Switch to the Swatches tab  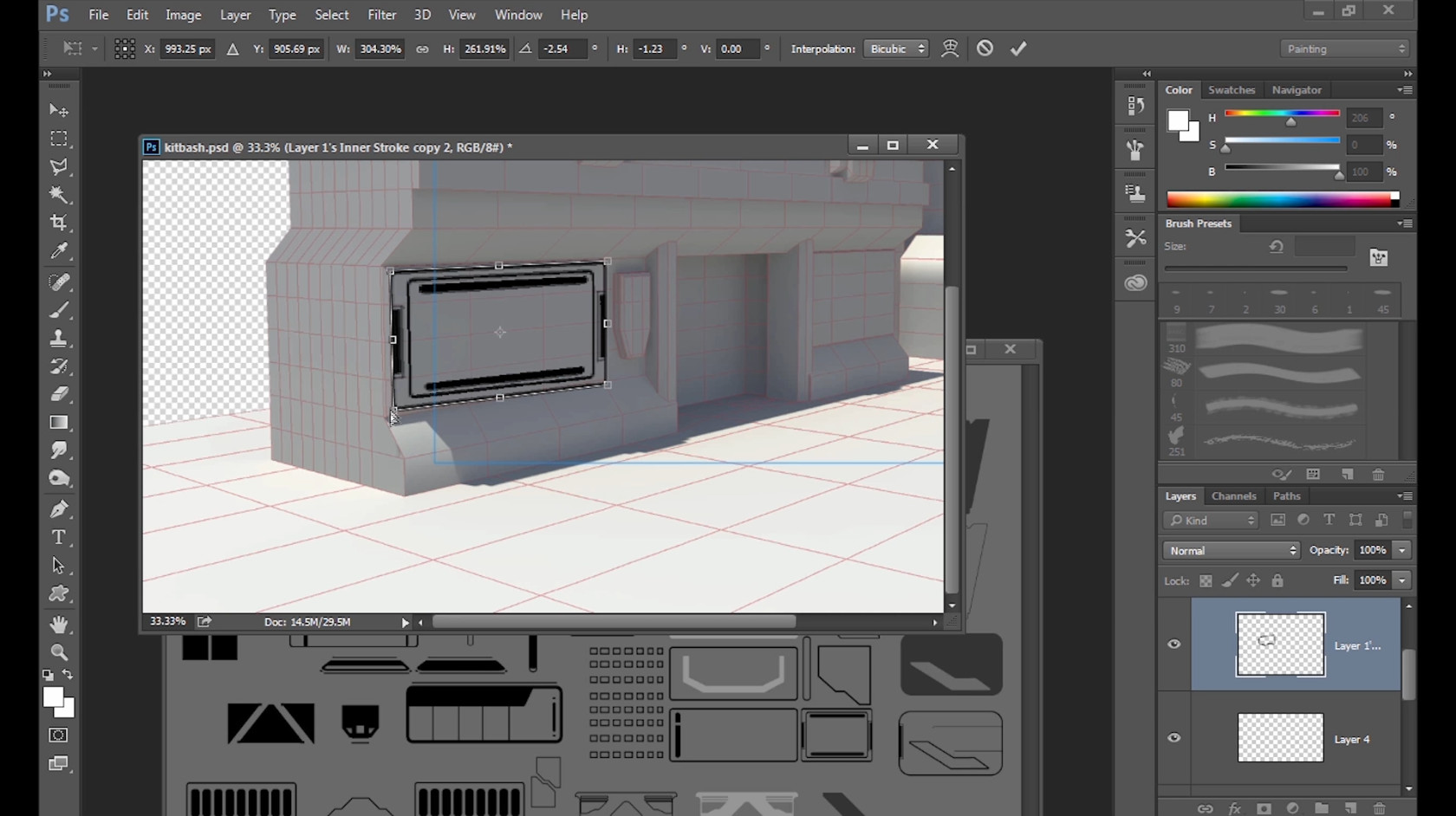point(1232,90)
